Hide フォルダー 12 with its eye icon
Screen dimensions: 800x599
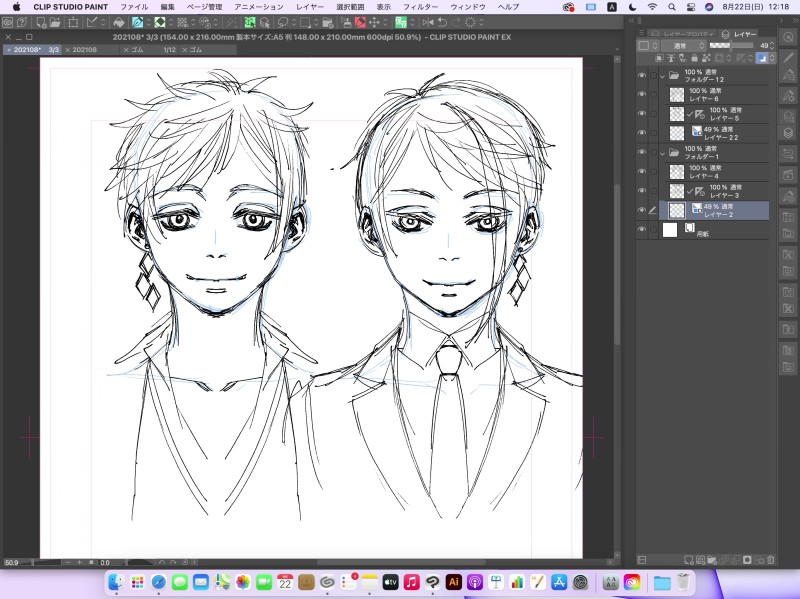(x=642, y=75)
